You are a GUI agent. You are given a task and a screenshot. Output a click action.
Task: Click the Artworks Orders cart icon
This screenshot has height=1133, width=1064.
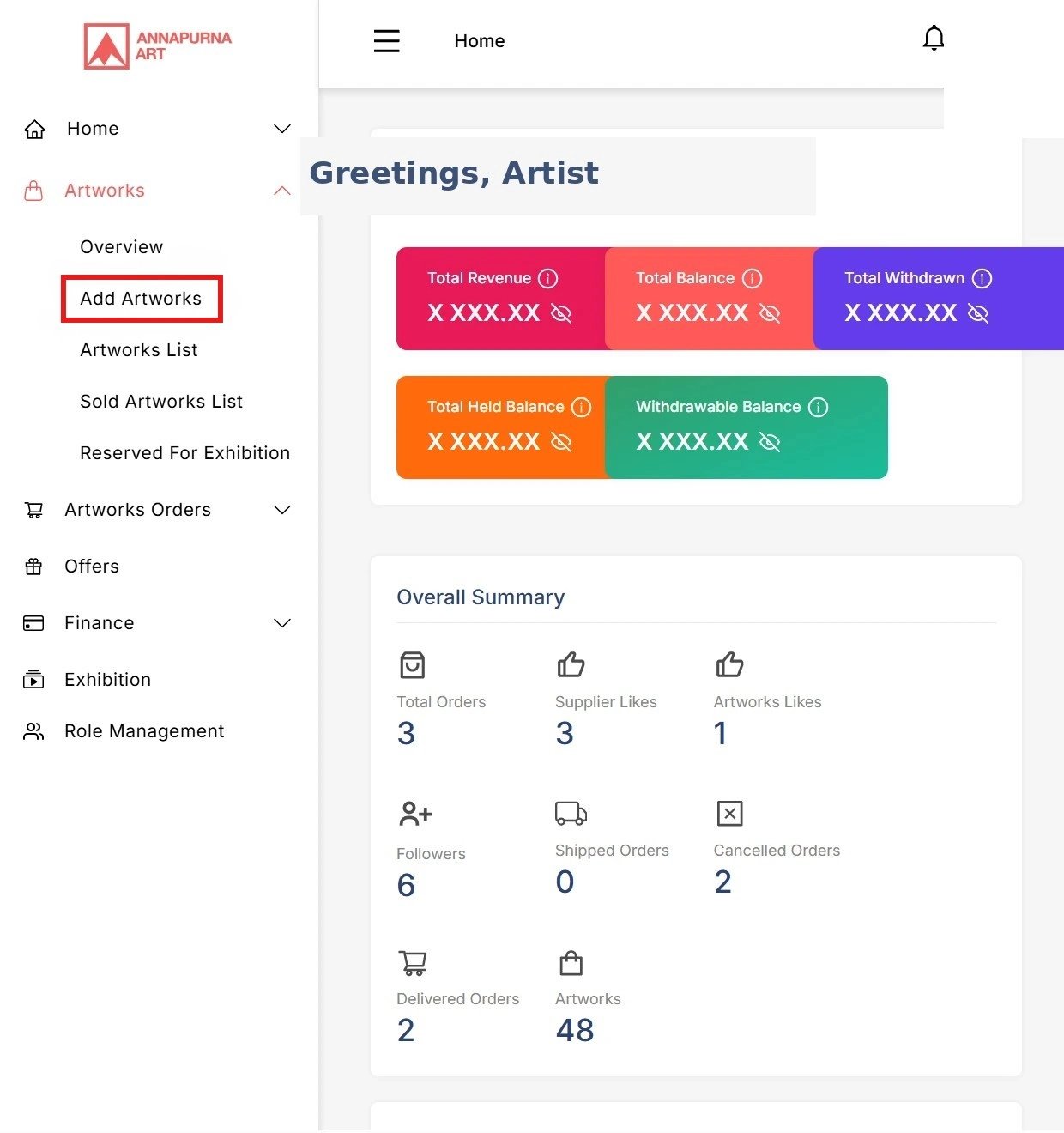tap(33, 510)
